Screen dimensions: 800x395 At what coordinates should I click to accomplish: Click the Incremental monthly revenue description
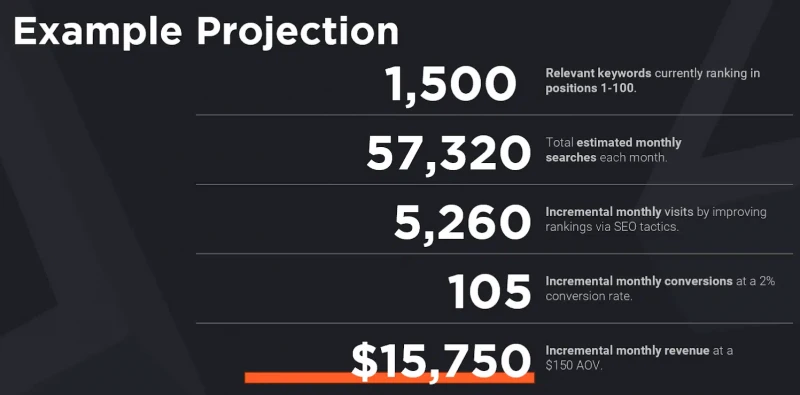639,358
